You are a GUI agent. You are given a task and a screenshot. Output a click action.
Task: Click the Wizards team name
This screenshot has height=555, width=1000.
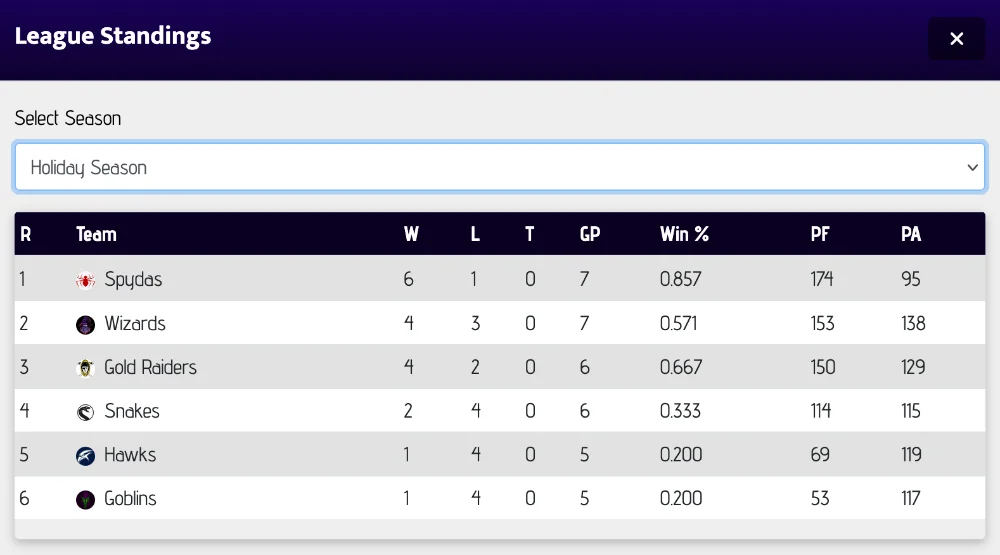coord(135,323)
